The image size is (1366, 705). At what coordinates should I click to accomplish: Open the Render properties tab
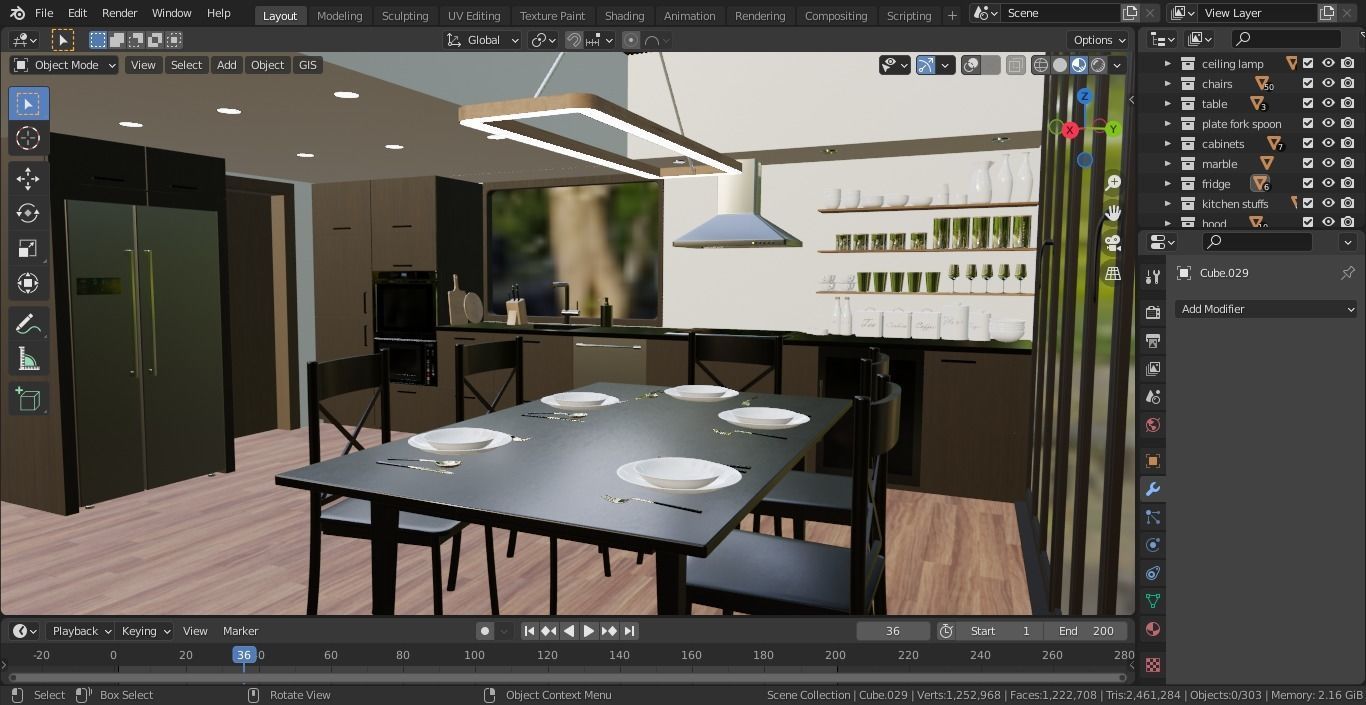pos(1153,313)
